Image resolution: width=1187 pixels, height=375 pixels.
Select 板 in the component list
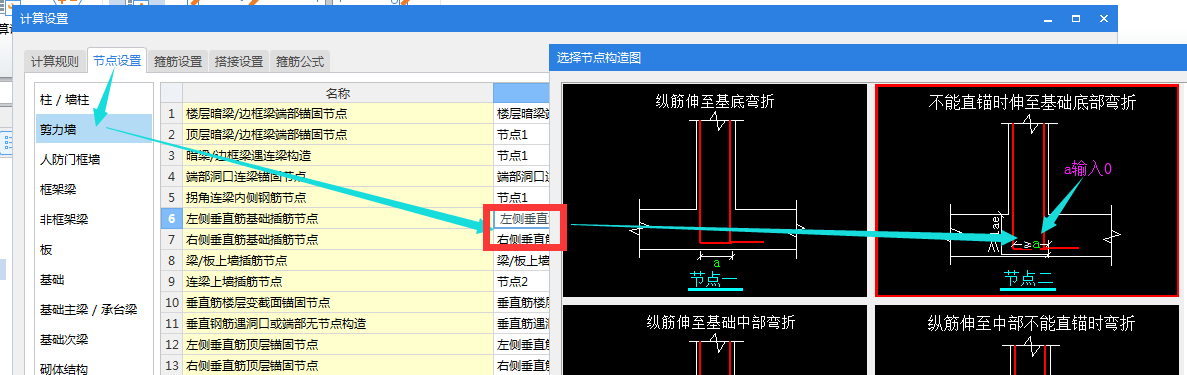[94, 250]
